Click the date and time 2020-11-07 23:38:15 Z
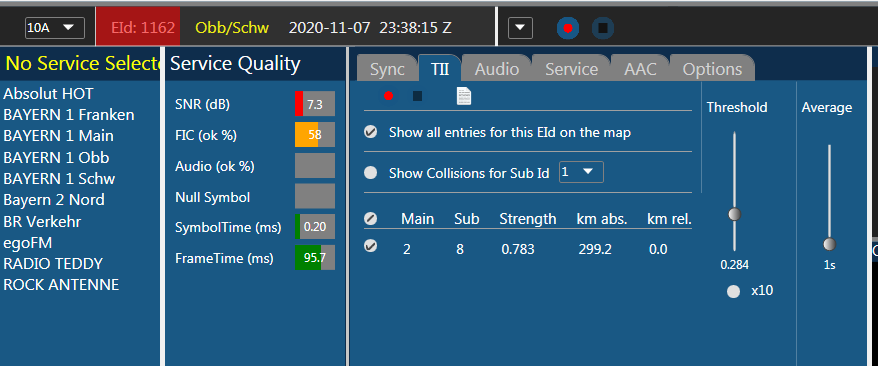Image resolution: width=878 pixels, height=366 pixels. click(x=370, y=28)
